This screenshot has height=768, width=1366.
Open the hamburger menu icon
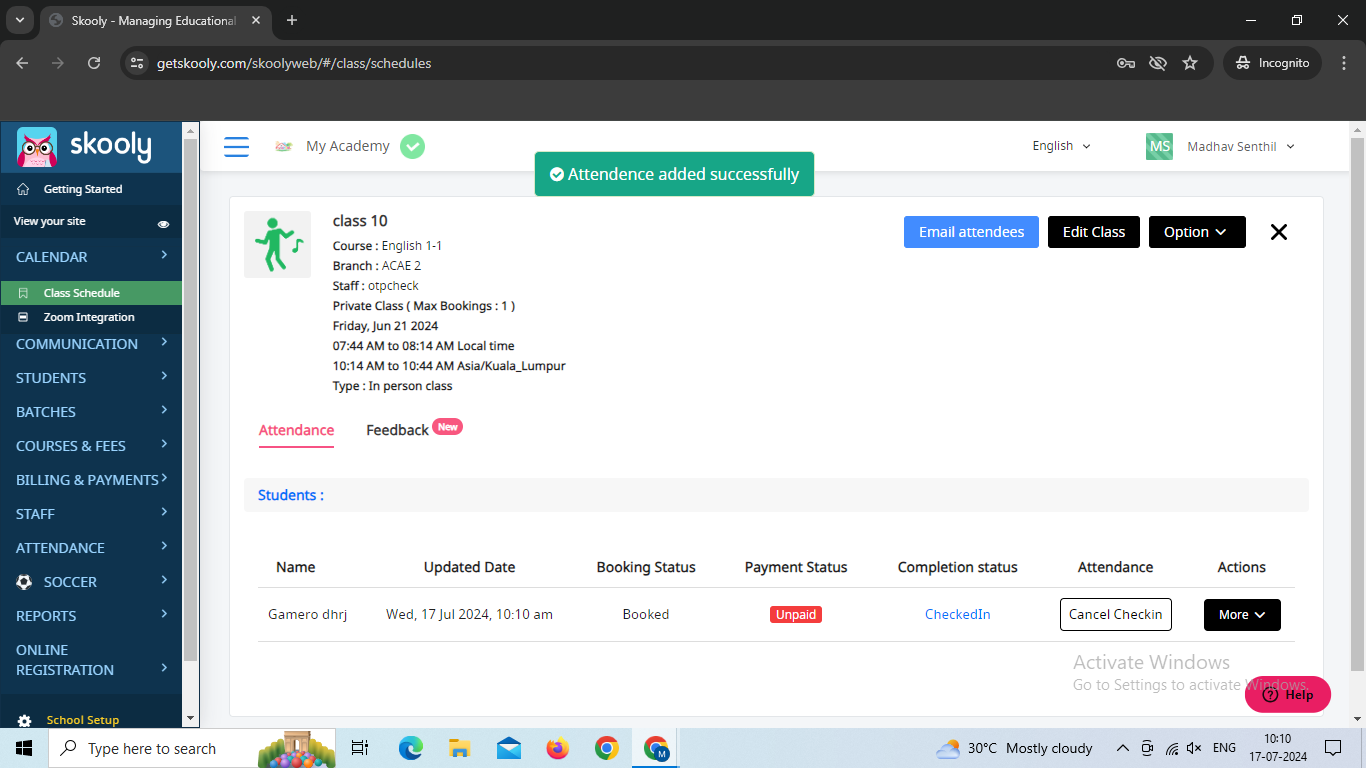(236, 147)
